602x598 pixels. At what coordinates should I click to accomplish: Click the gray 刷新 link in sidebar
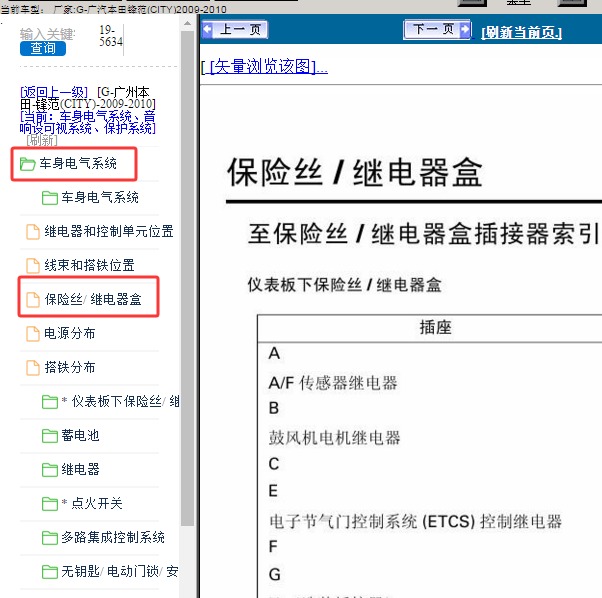point(42,140)
